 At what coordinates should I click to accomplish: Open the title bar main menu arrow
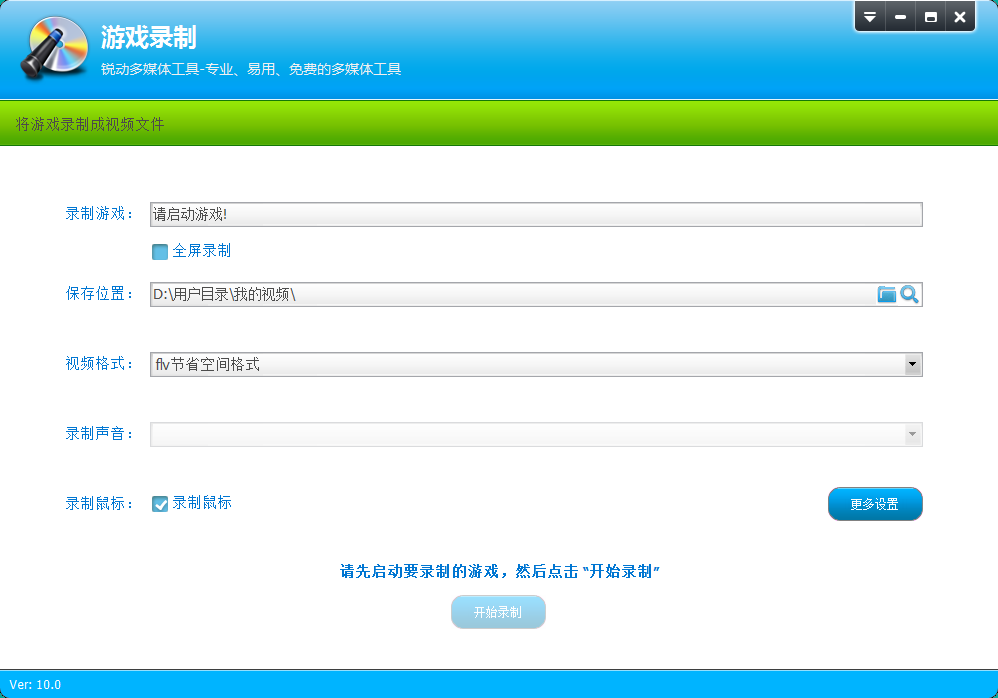[870, 17]
